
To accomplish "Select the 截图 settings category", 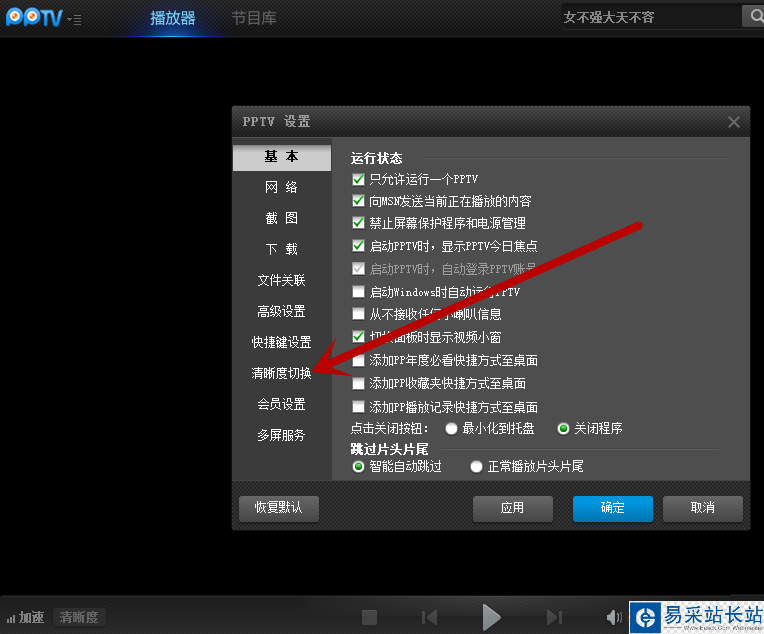I will pyautogui.click(x=282, y=218).
